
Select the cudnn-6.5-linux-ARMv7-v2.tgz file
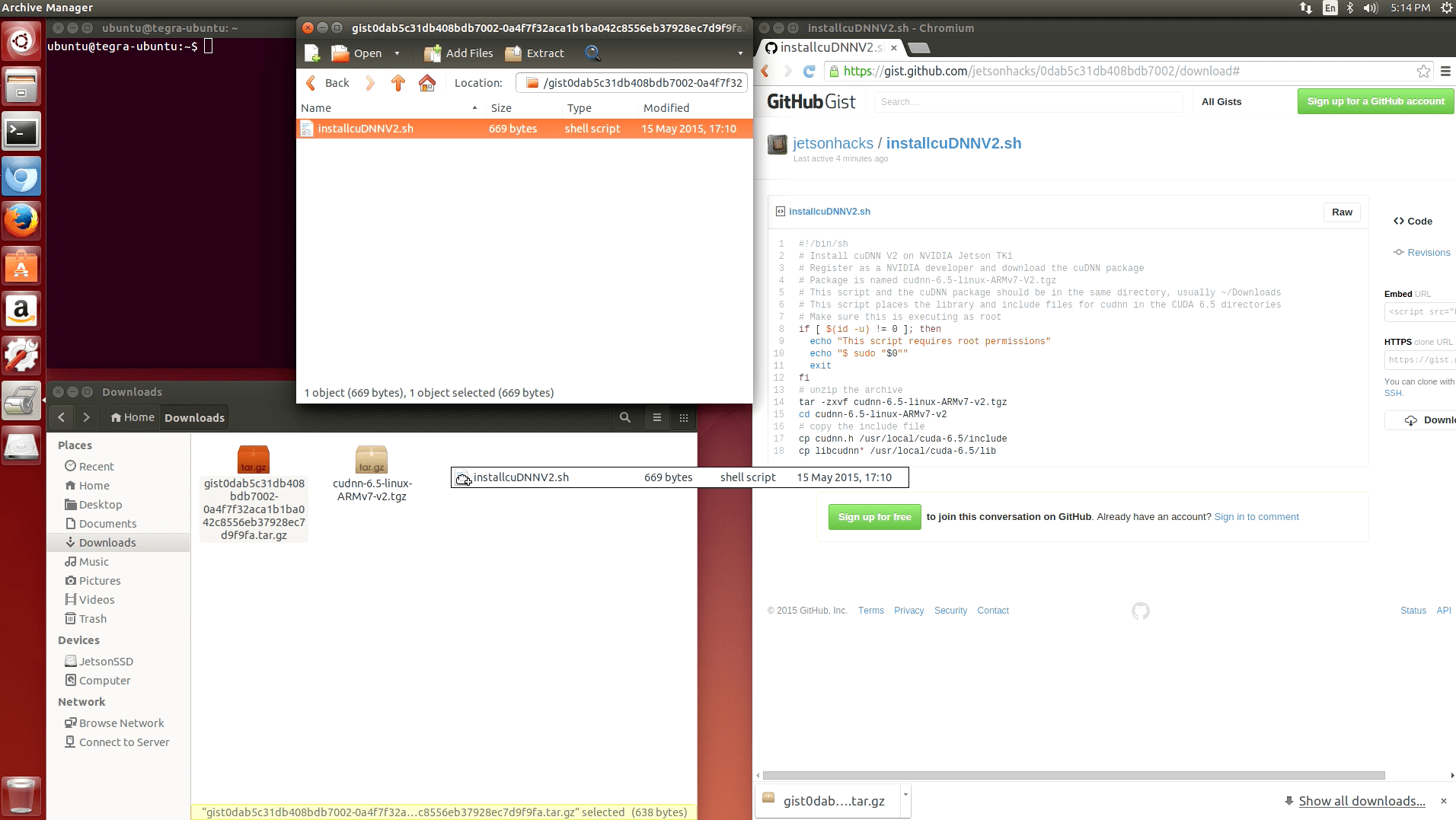pos(372,474)
